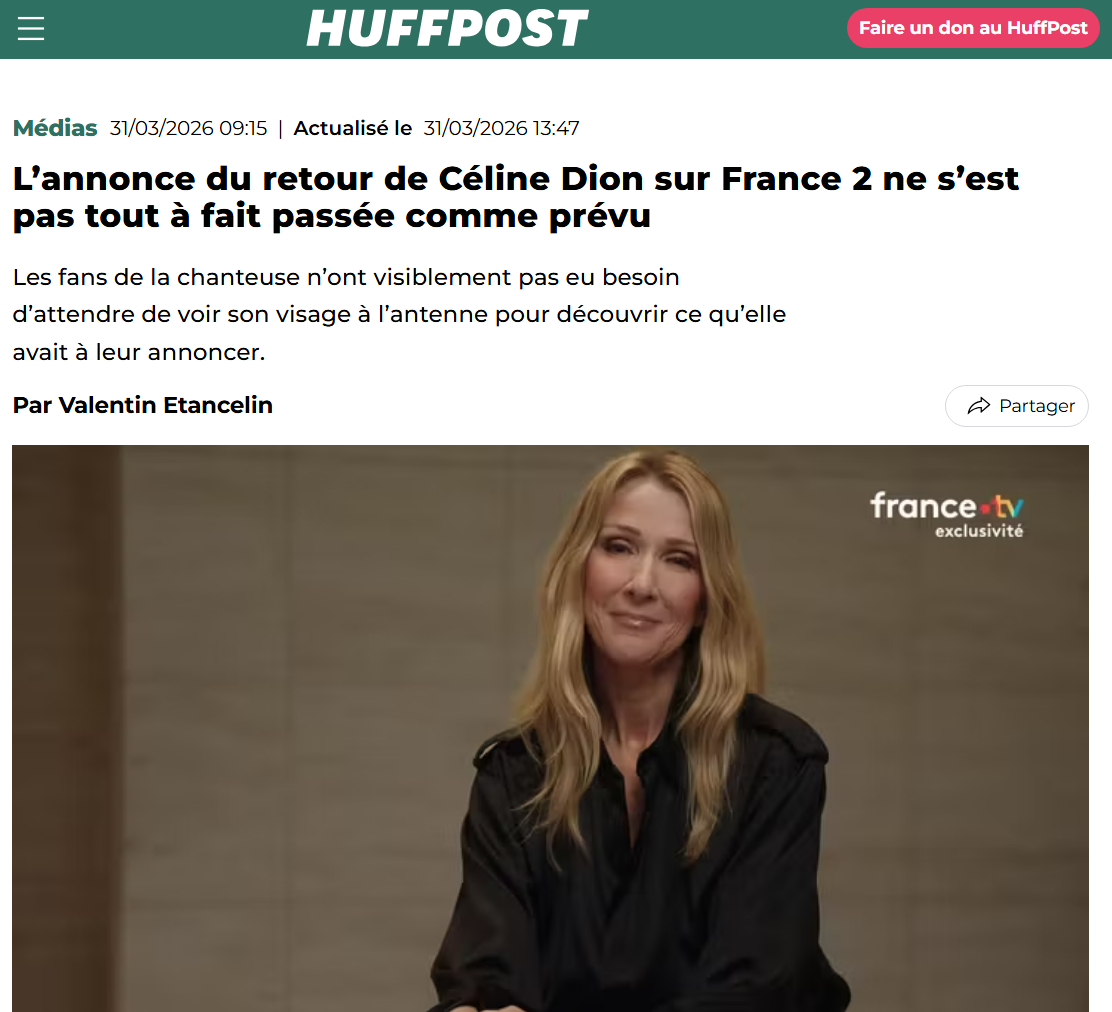The height and width of the screenshot is (1012, 1112).
Task: Open the Partager share button
Action: (1016, 406)
